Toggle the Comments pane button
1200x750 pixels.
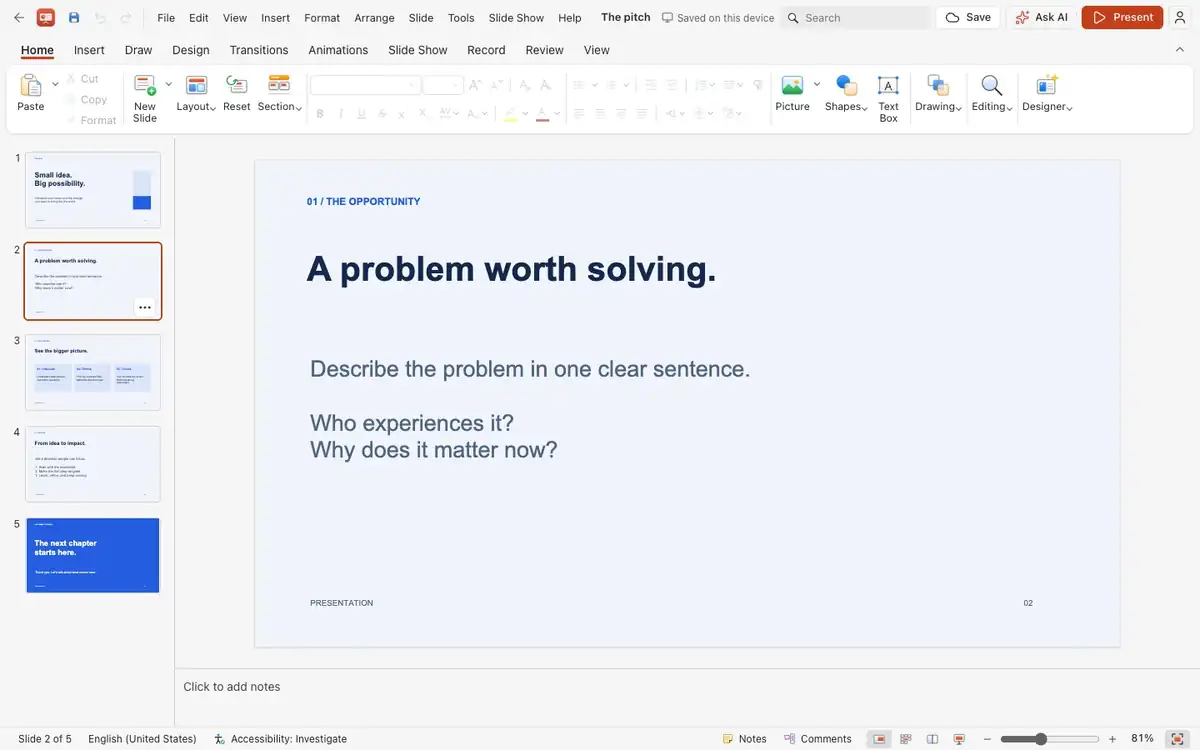coord(816,739)
